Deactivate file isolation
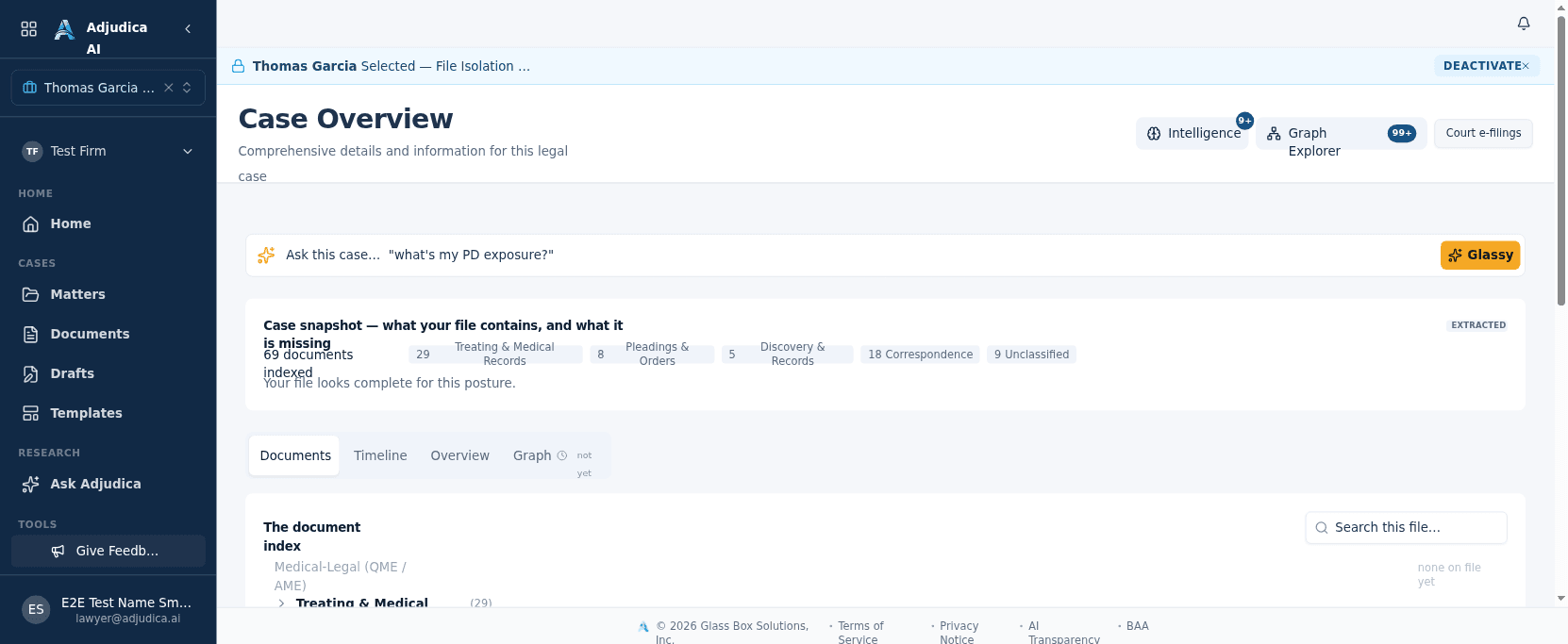 coord(1486,66)
